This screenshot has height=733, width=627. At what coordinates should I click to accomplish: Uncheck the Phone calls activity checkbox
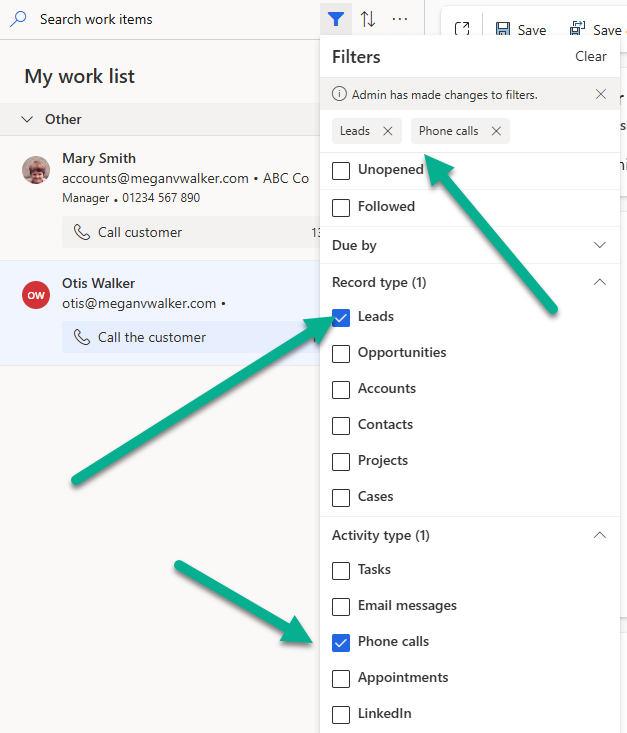pos(341,642)
